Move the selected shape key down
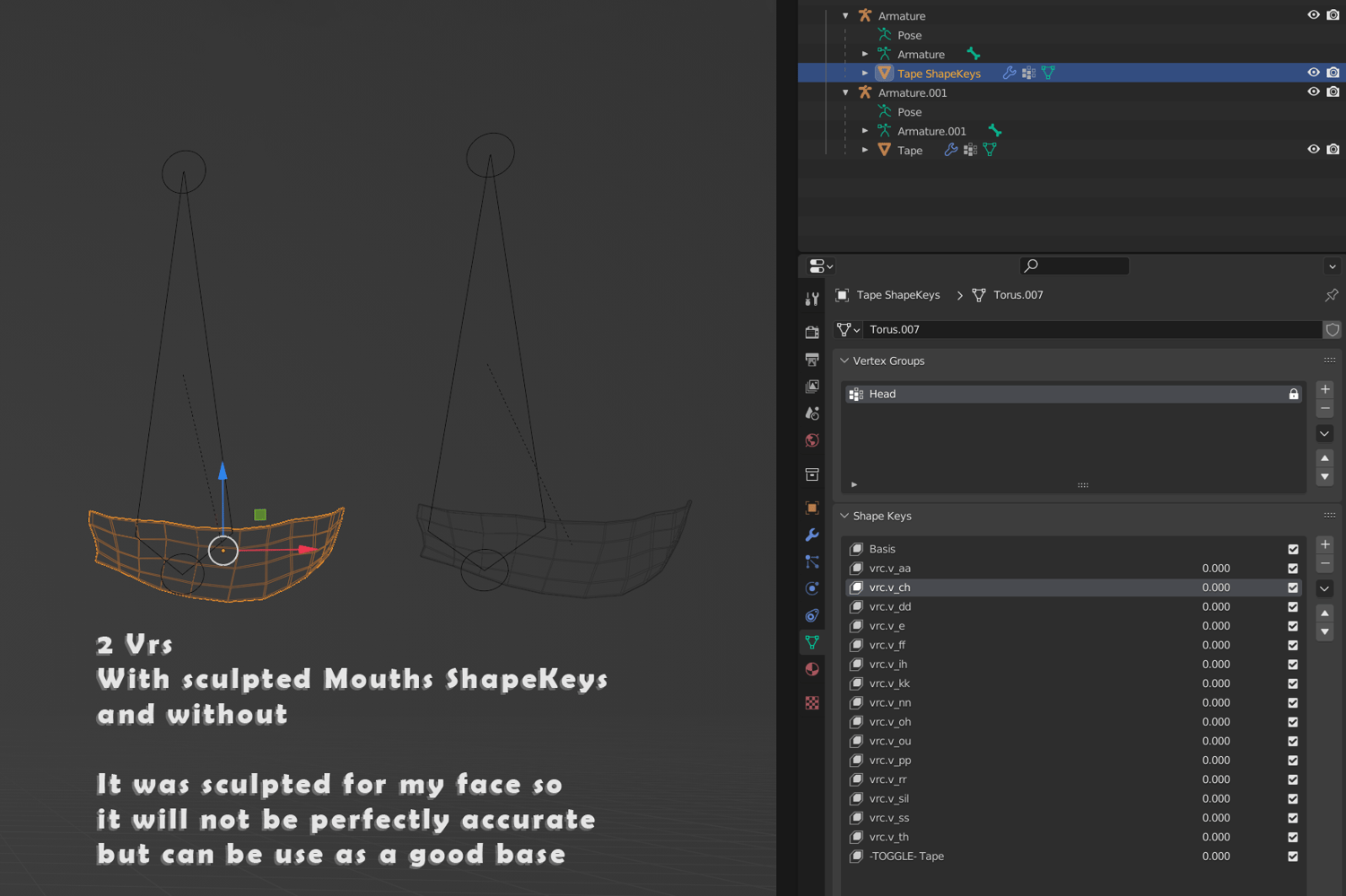 click(1325, 632)
